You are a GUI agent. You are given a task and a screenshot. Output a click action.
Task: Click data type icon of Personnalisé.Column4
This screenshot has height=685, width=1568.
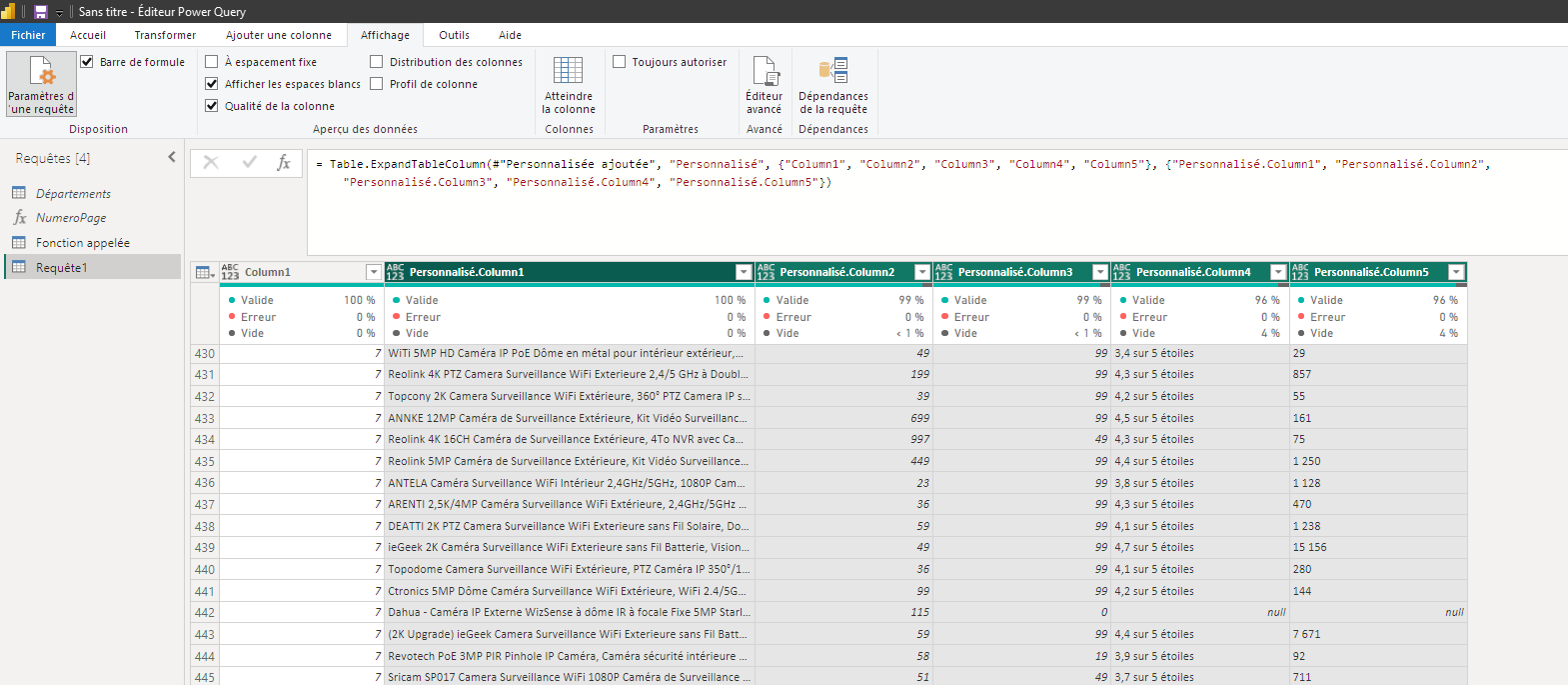1121,272
